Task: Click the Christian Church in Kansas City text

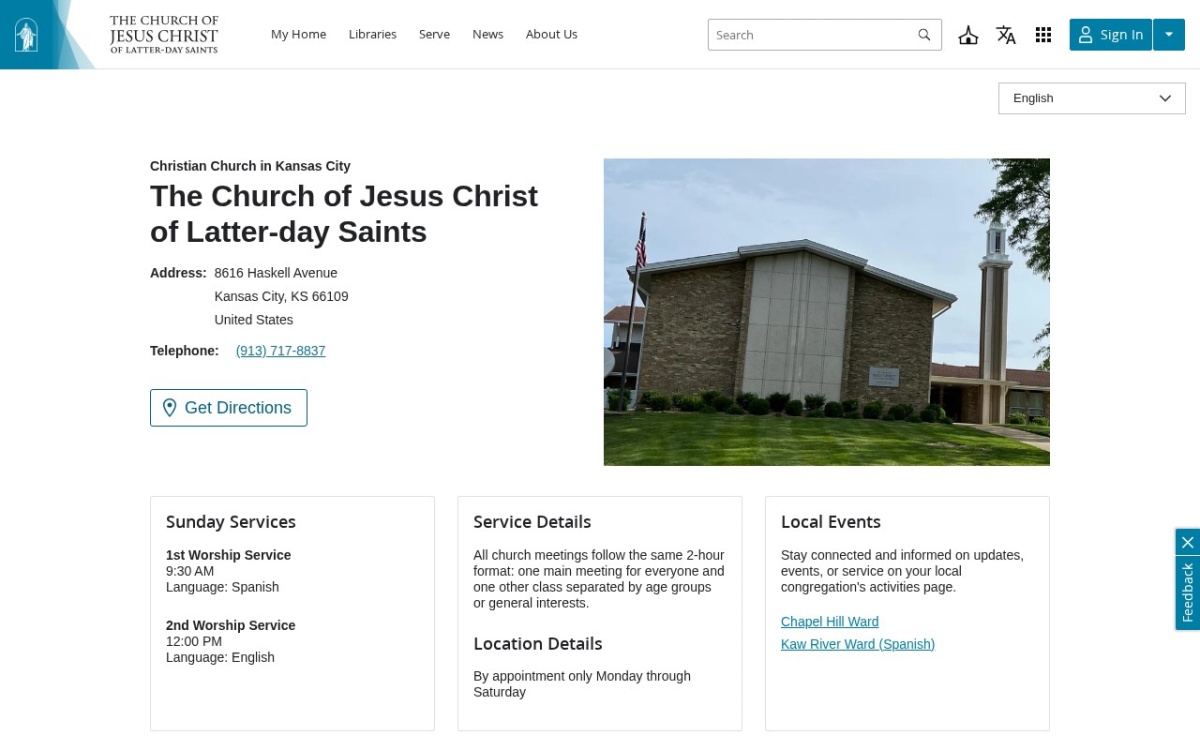Action: pyautogui.click(x=250, y=166)
